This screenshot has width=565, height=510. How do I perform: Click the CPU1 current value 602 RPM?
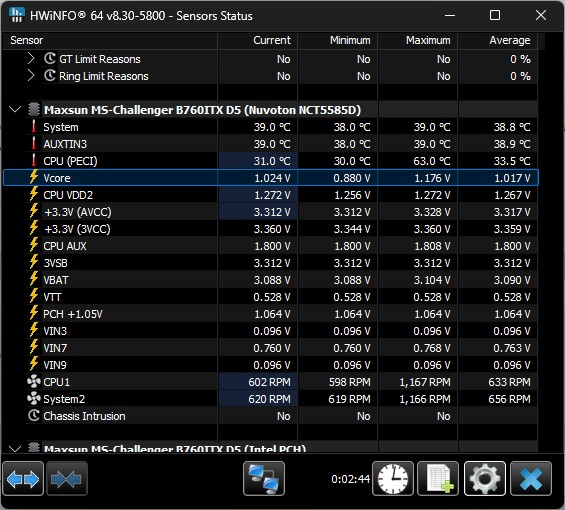click(269, 382)
